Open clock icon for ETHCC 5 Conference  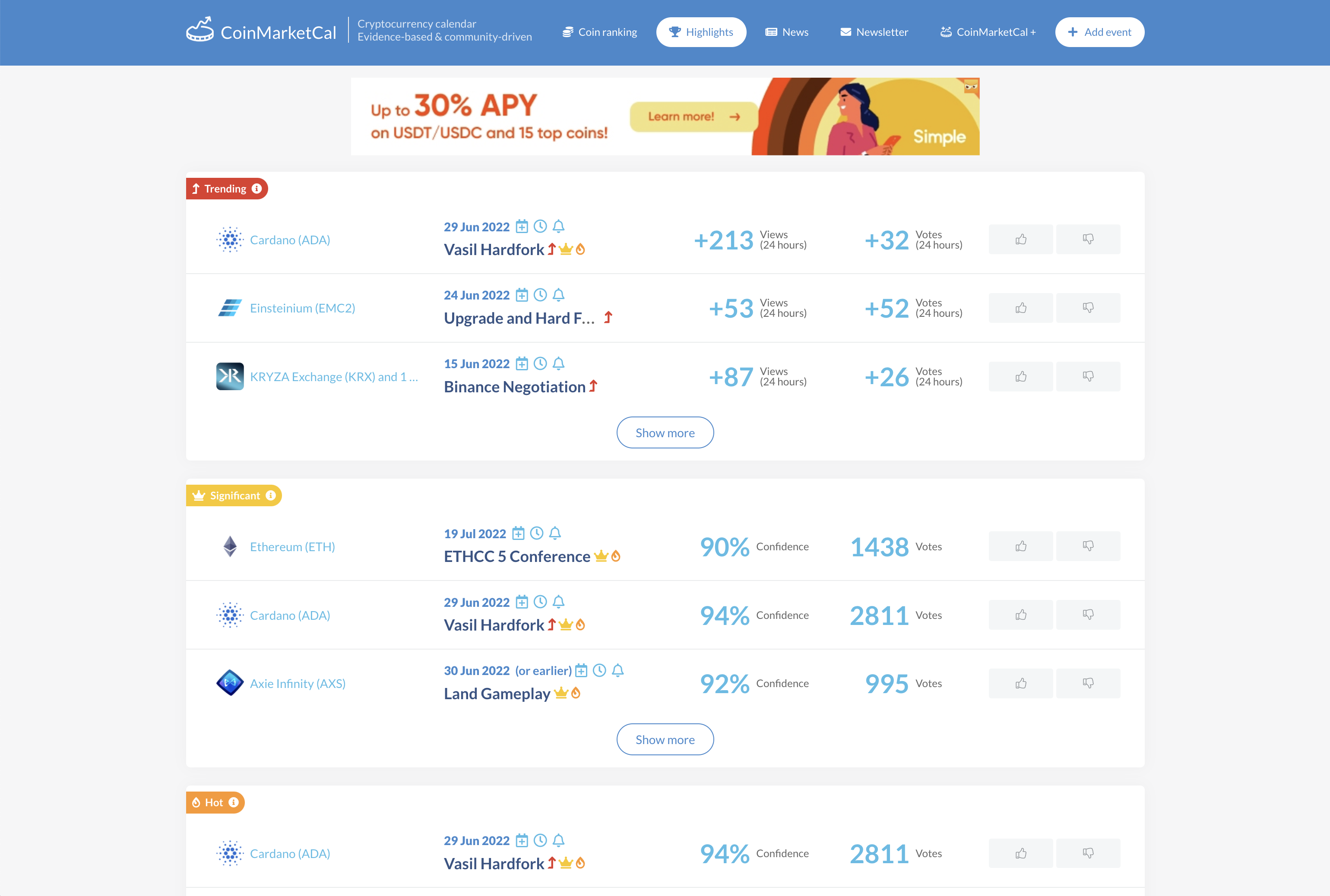[537, 533]
